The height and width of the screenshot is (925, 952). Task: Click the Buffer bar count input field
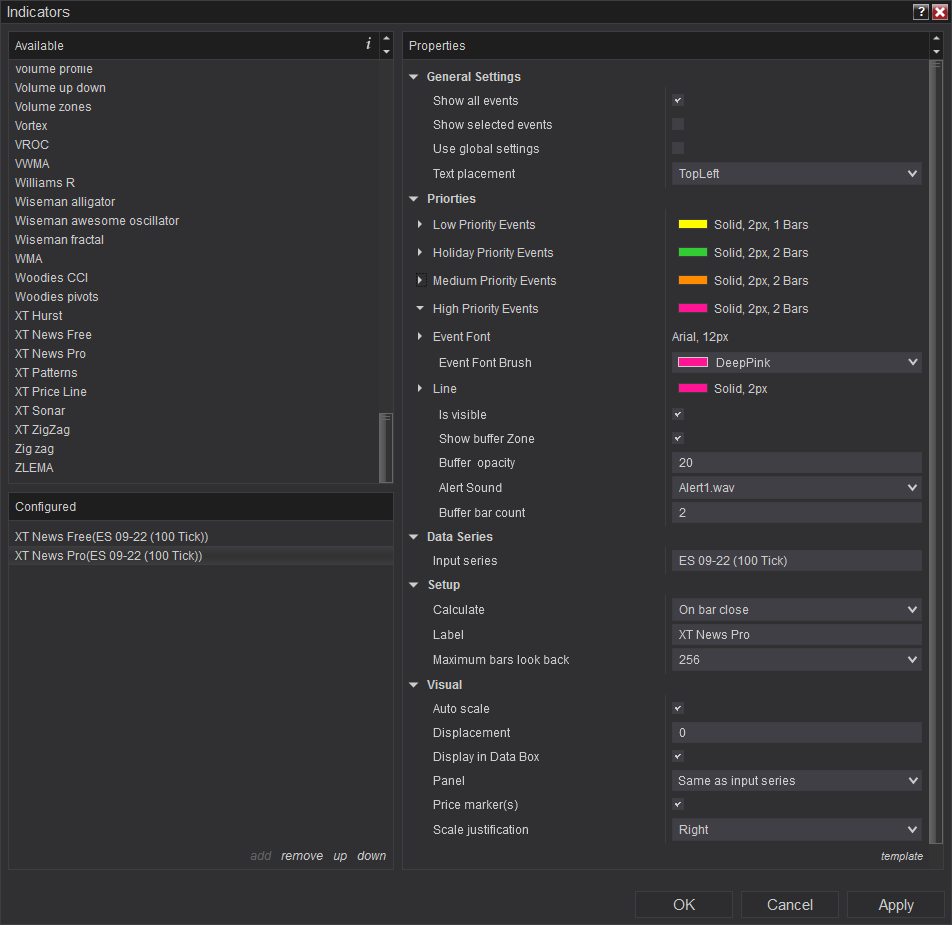pos(797,512)
